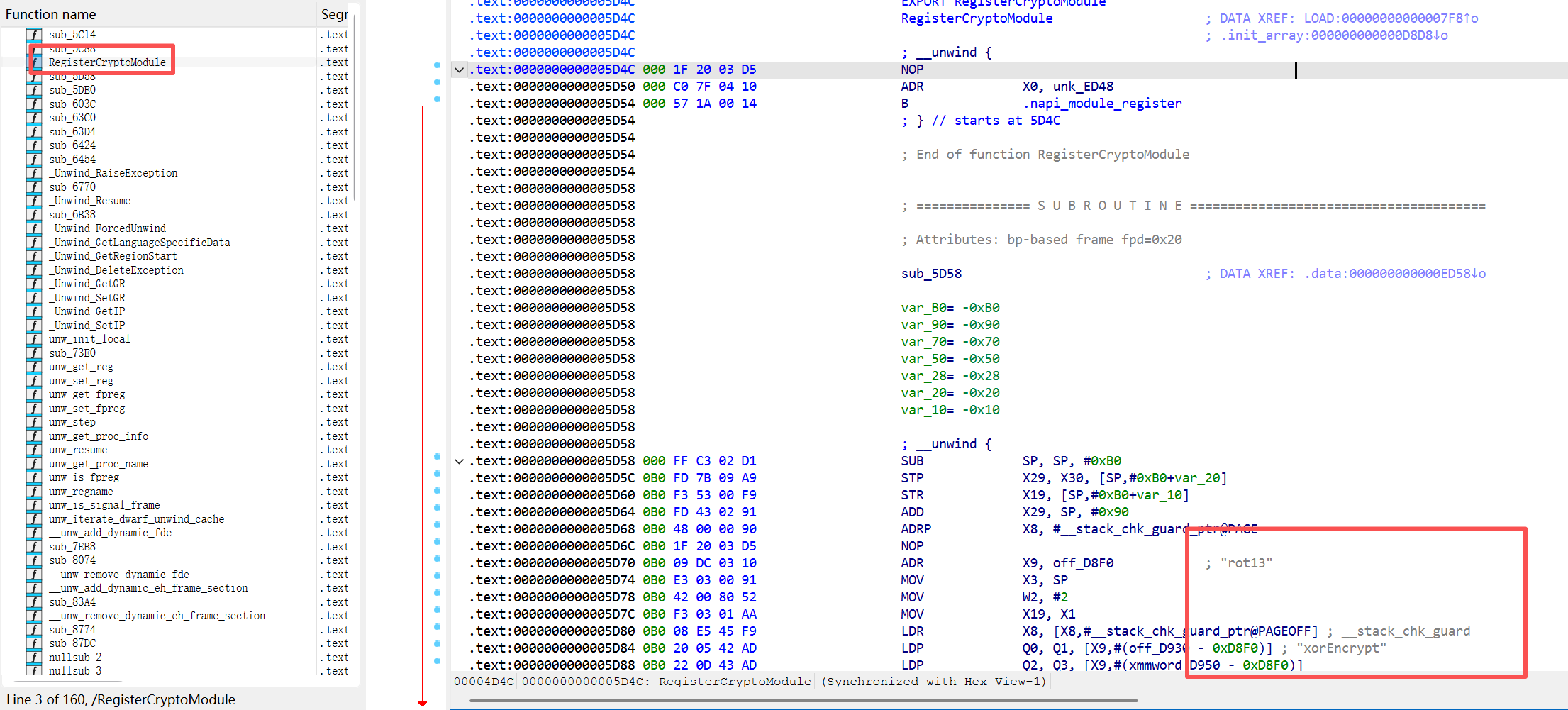Collapse the RegisterCryptoModule block chevron at 5D4C
1568x710 pixels.
click(x=460, y=70)
